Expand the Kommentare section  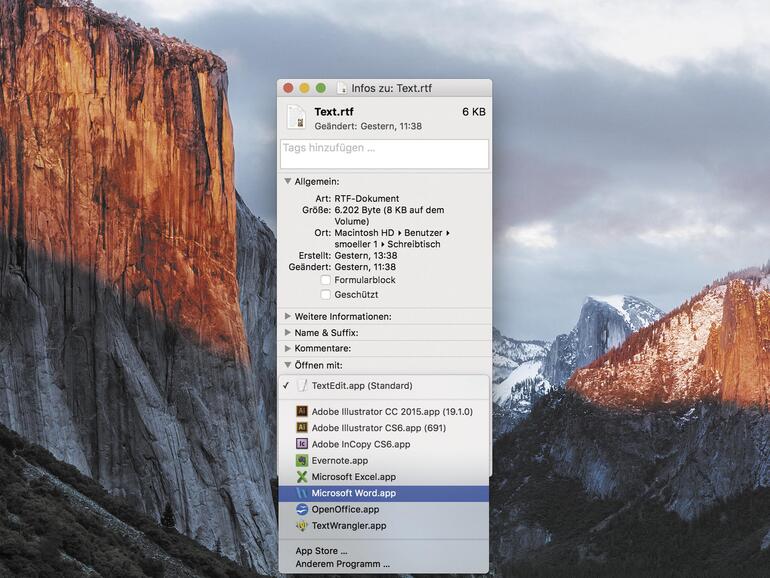tap(288, 348)
